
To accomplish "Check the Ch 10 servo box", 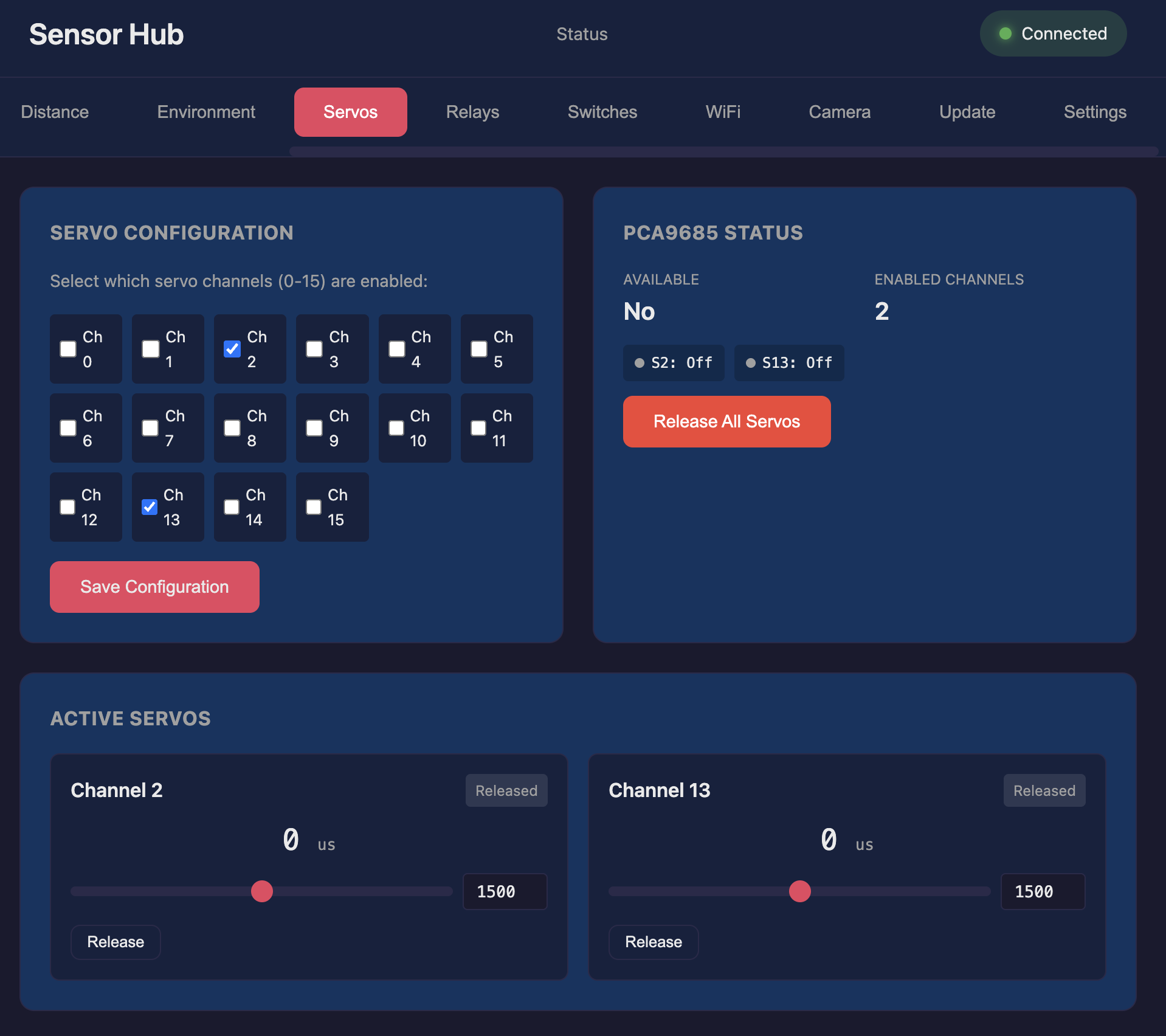I will 396,428.
